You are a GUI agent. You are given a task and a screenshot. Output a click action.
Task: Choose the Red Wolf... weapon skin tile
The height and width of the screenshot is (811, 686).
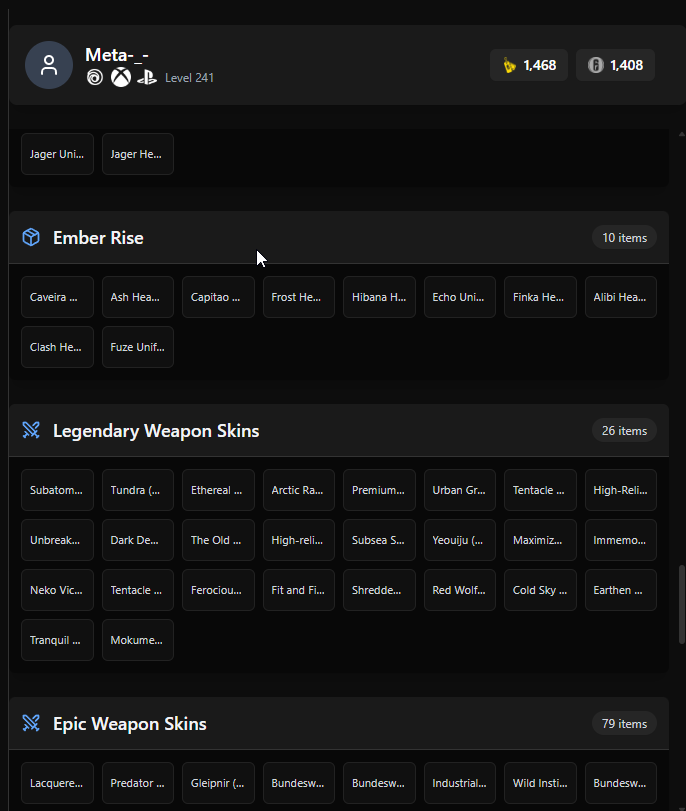click(x=459, y=590)
